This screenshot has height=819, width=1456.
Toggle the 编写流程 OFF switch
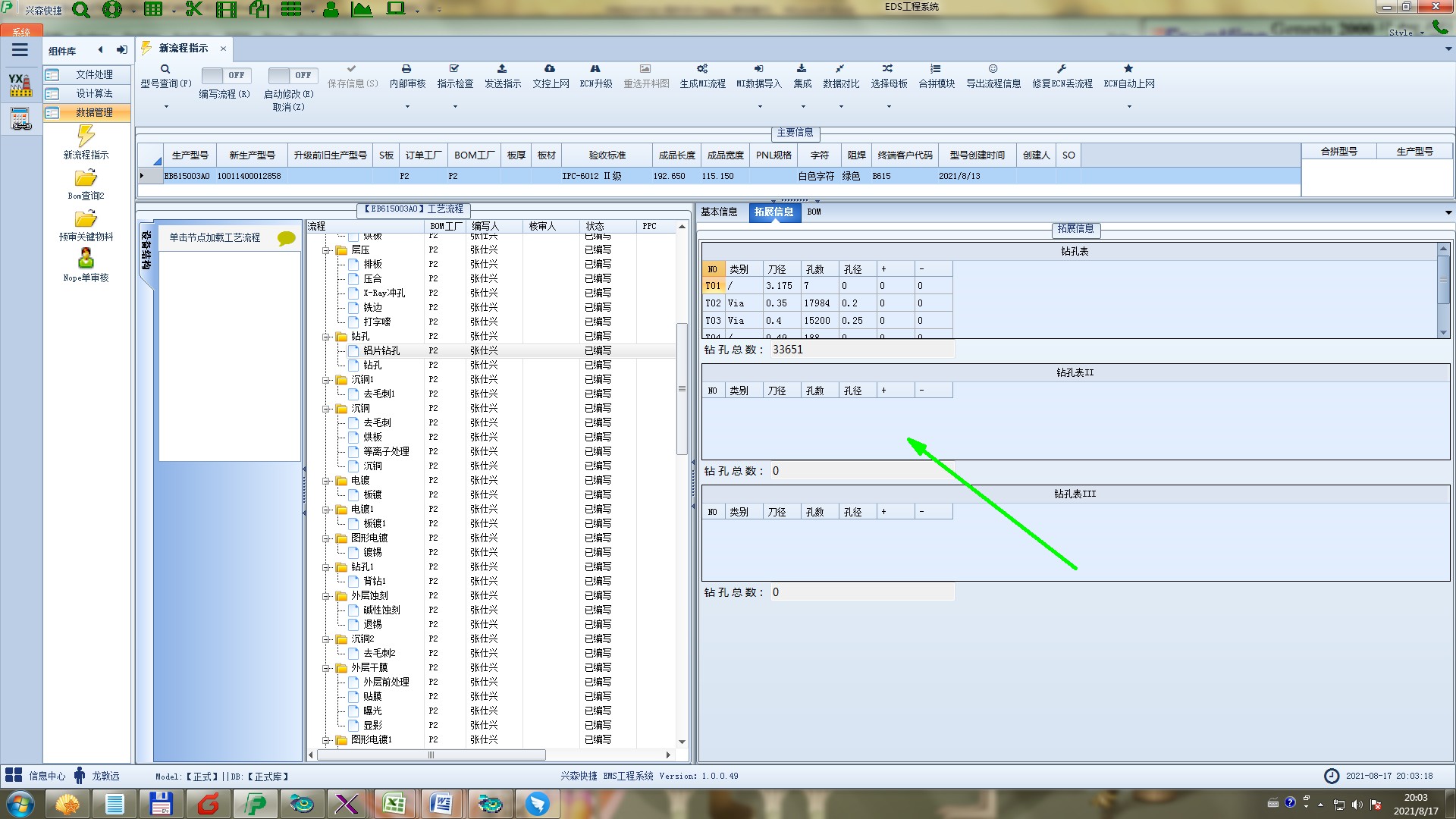pos(224,75)
